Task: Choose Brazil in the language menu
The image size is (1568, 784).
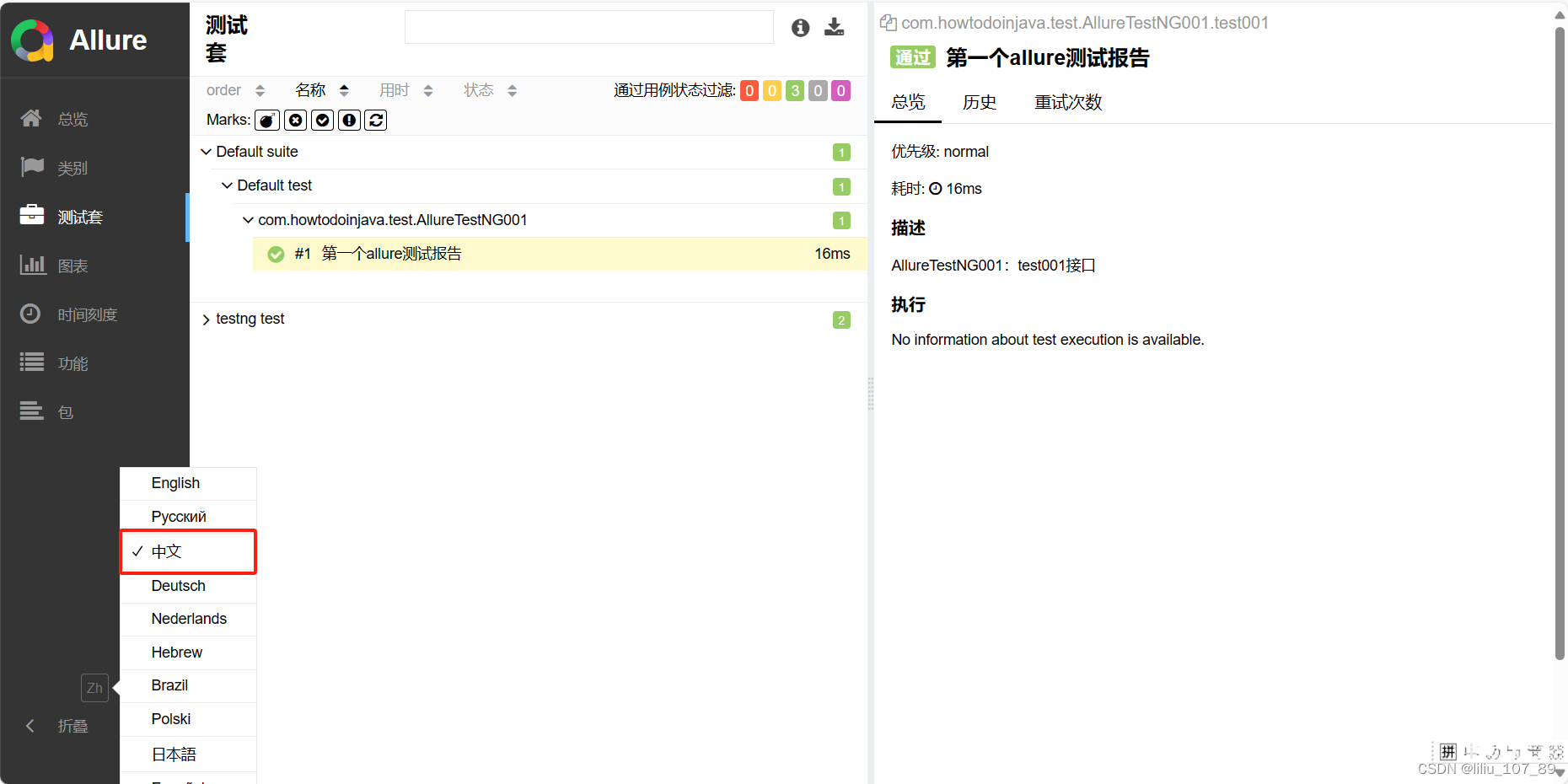Action: (x=188, y=685)
